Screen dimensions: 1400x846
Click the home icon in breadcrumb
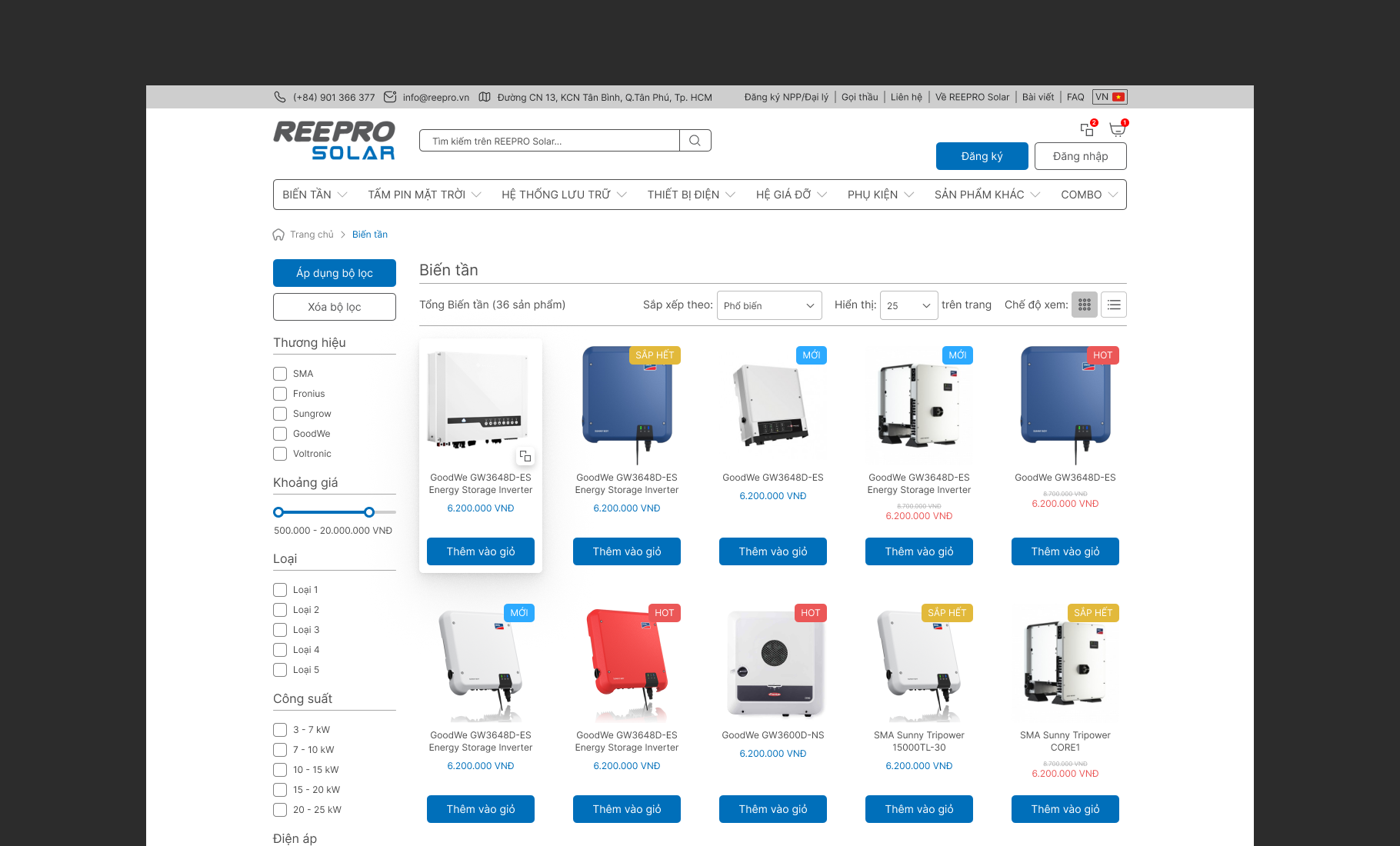278,235
